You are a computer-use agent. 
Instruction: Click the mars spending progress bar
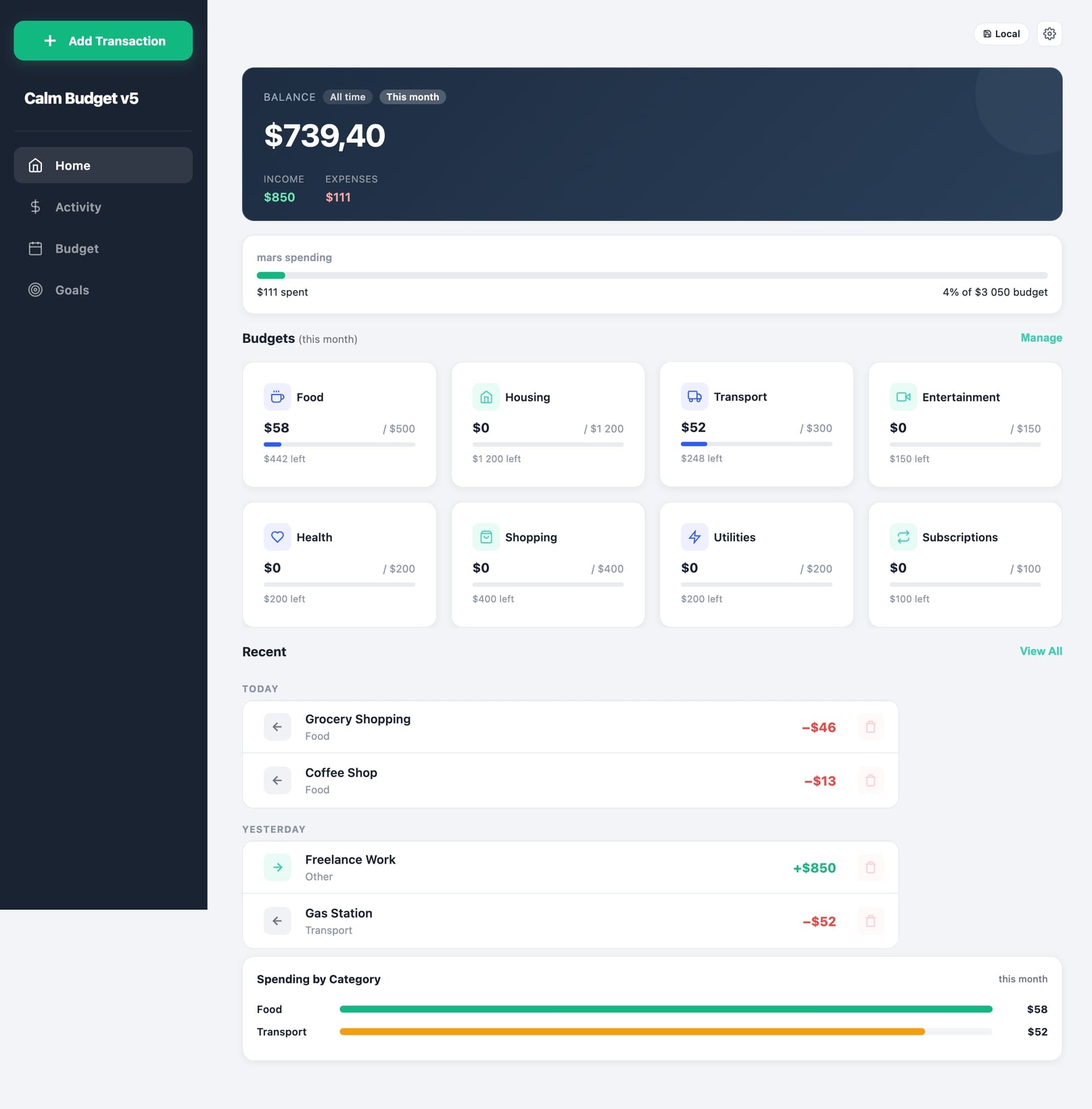tap(652, 275)
